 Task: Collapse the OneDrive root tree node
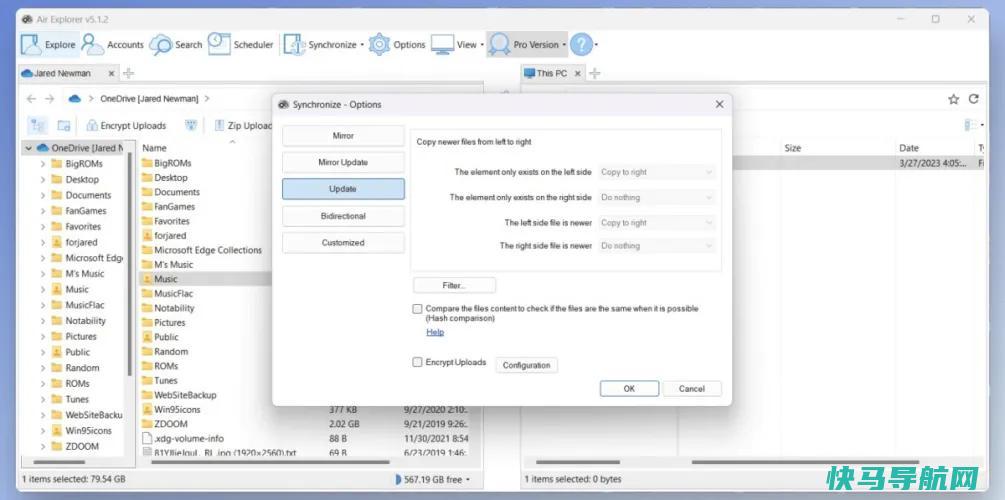click(28, 148)
